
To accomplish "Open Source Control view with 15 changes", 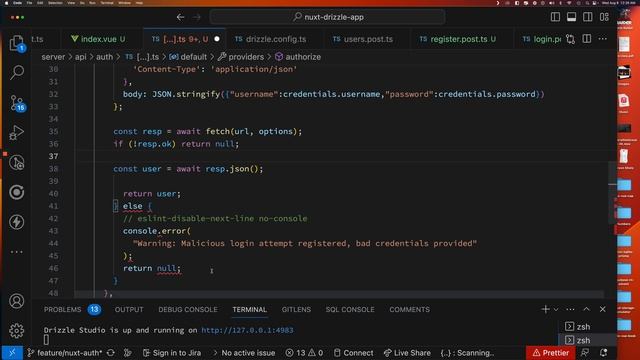I will [17, 103].
